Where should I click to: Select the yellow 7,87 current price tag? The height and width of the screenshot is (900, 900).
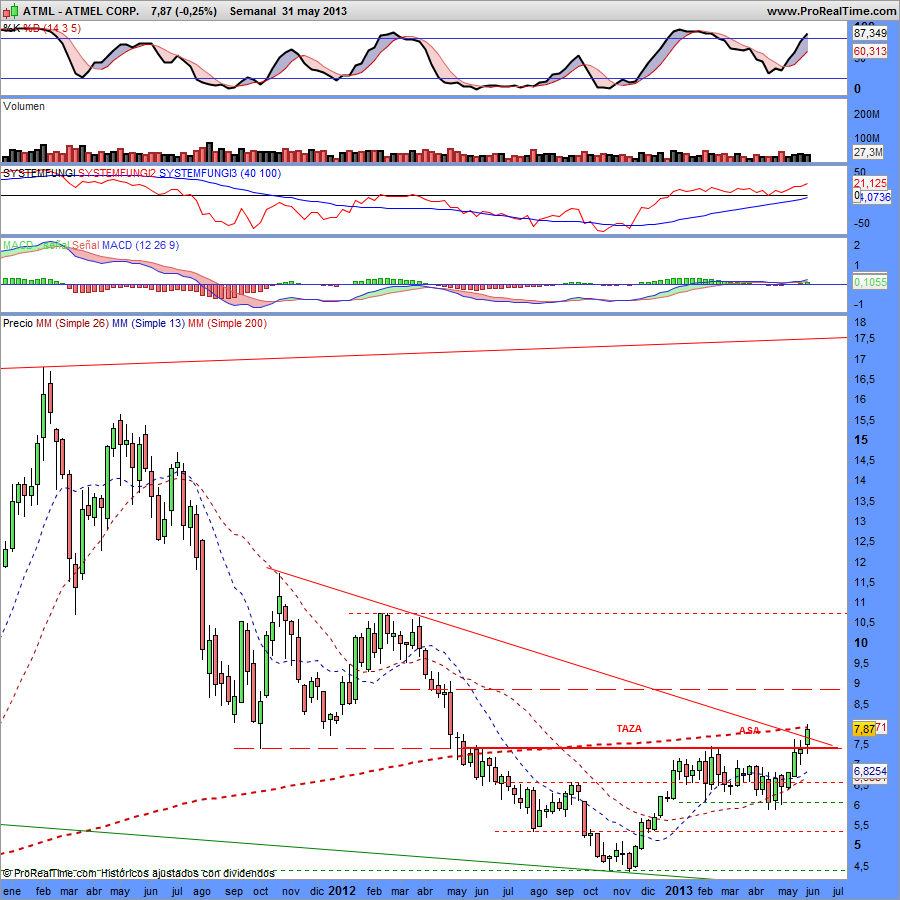(864, 728)
